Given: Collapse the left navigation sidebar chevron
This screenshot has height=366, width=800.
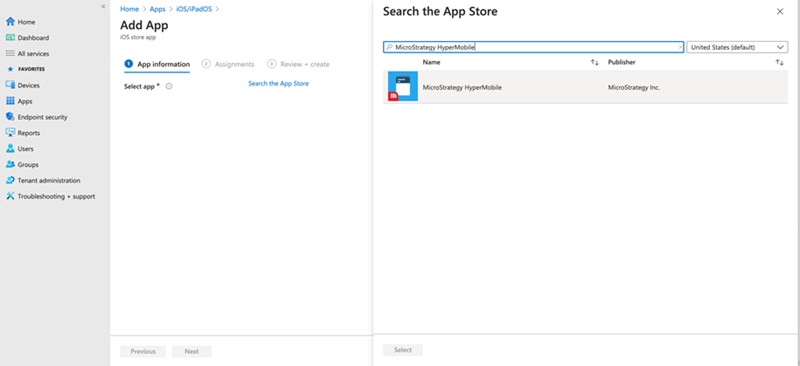Looking at the screenshot, I should point(104,6).
